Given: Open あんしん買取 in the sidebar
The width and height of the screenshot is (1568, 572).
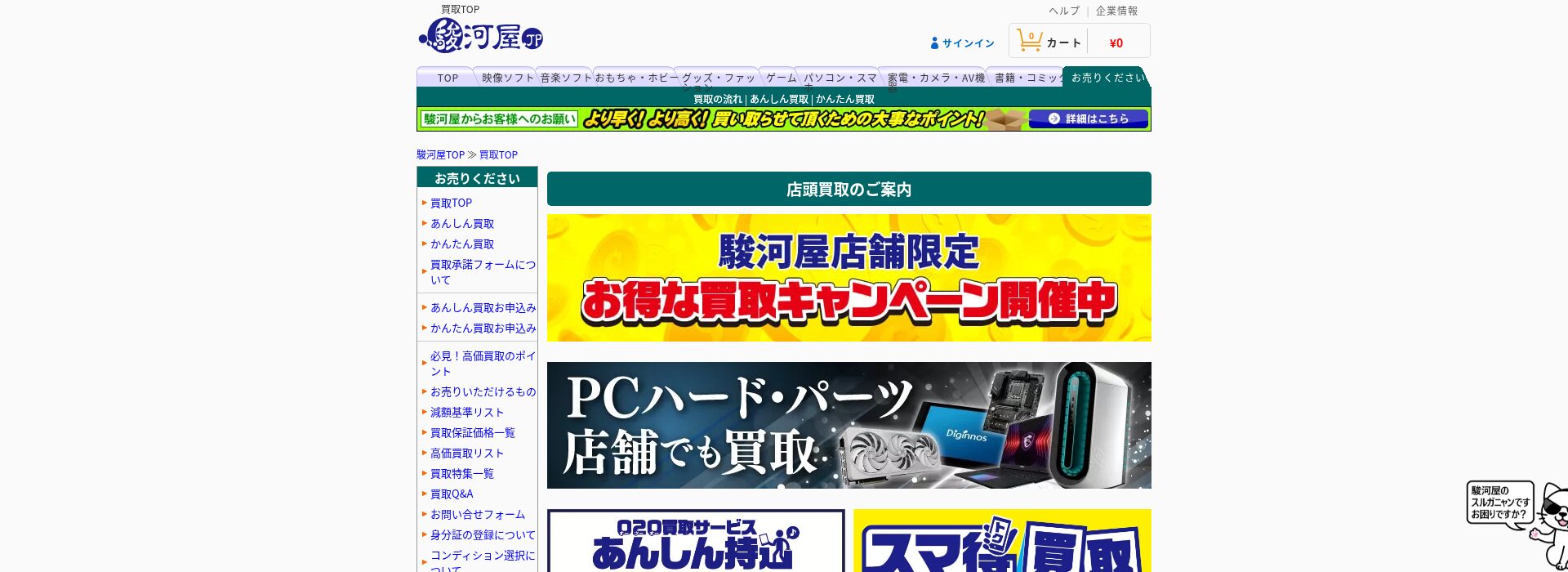Looking at the screenshot, I should click(461, 223).
